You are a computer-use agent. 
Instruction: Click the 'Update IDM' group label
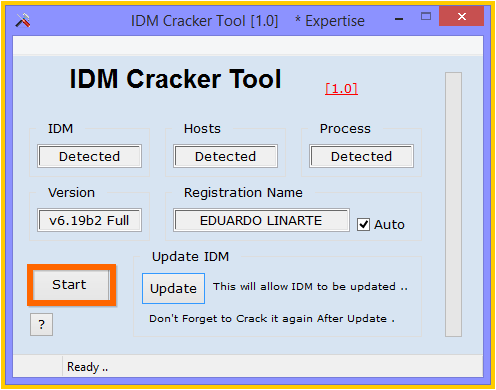(190, 257)
